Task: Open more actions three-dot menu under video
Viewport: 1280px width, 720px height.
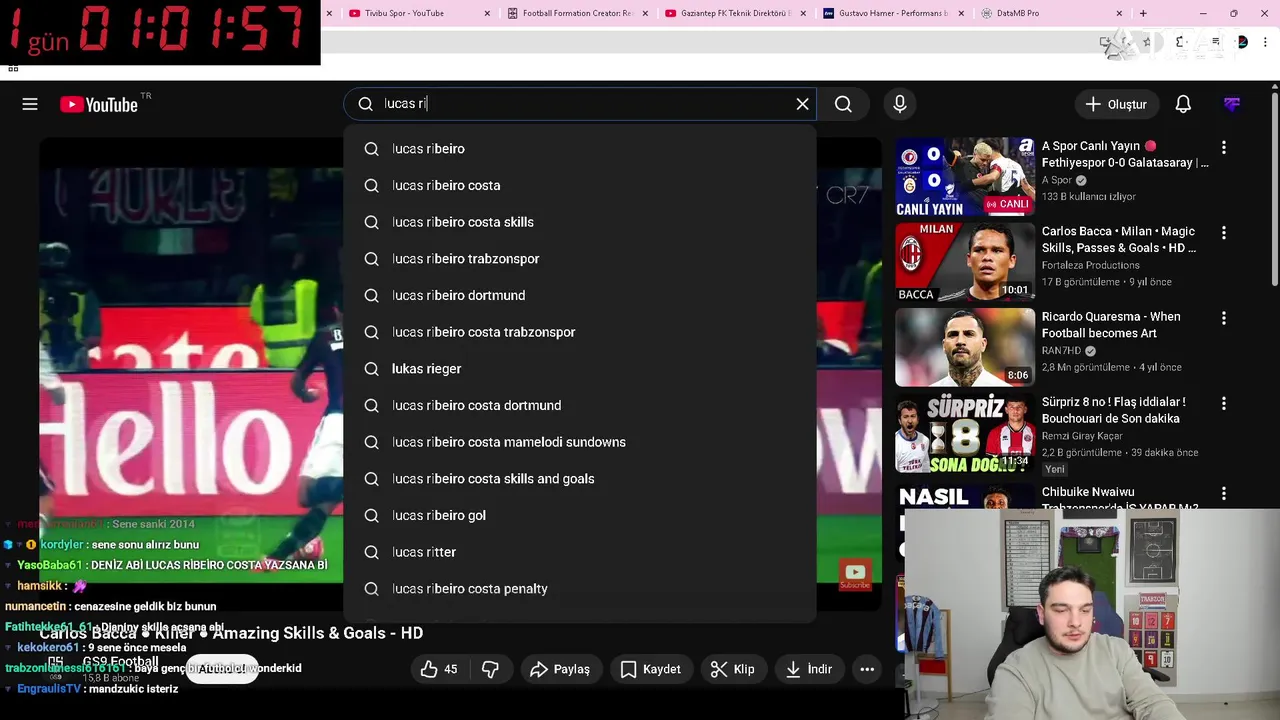Action: [x=867, y=669]
